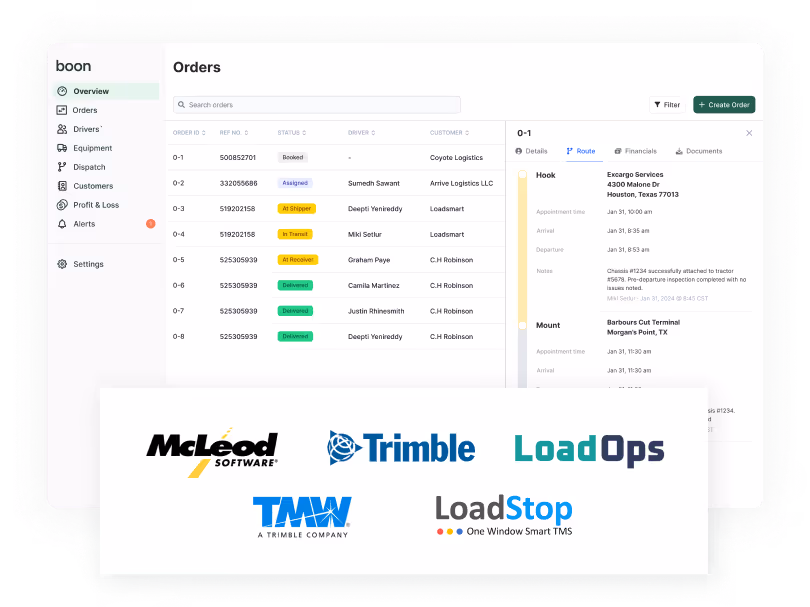Screen dimensions: 810x607
Task: Sort by STATUS column arrow
Action: point(304,133)
